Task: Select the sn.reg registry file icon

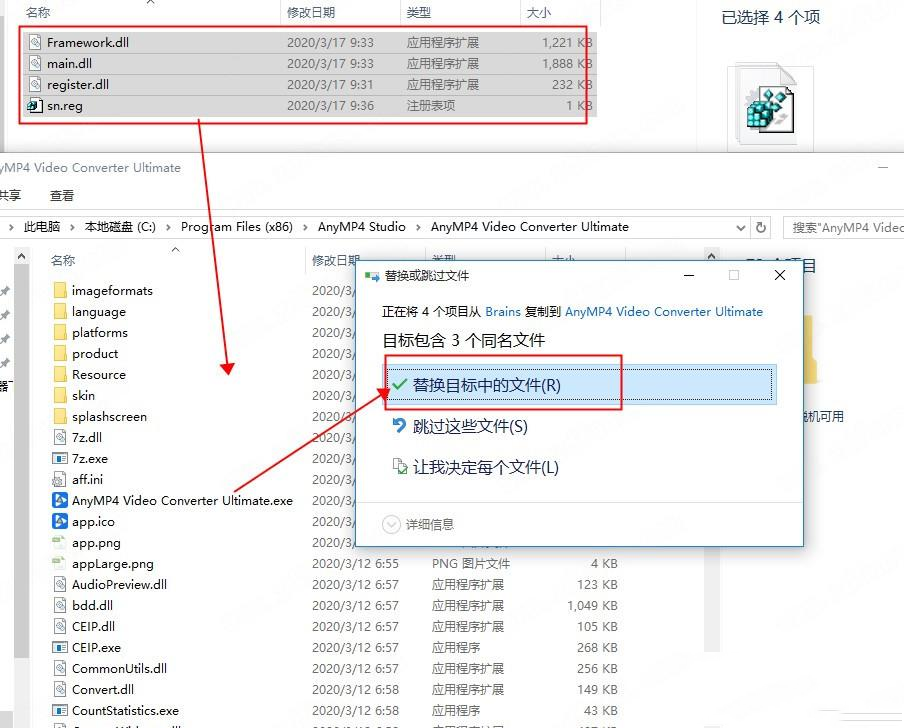Action: click(x=35, y=105)
